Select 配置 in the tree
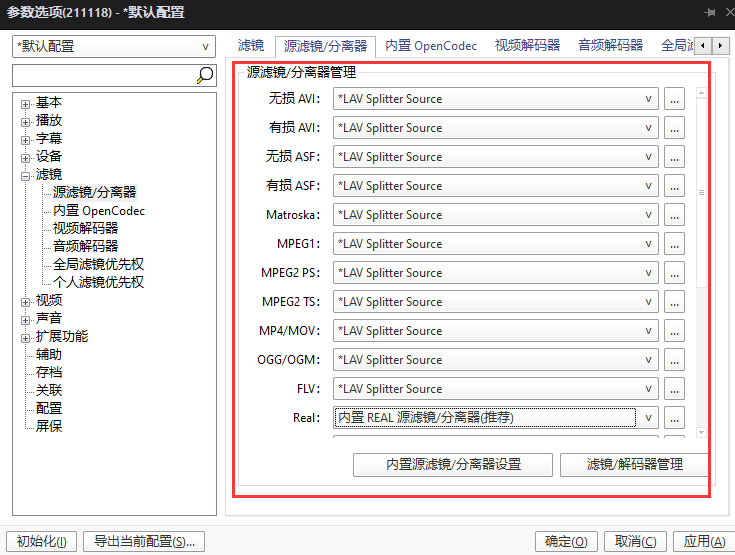The width and height of the screenshot is (735, 555). pyautogui.click(x=49, y=408)
